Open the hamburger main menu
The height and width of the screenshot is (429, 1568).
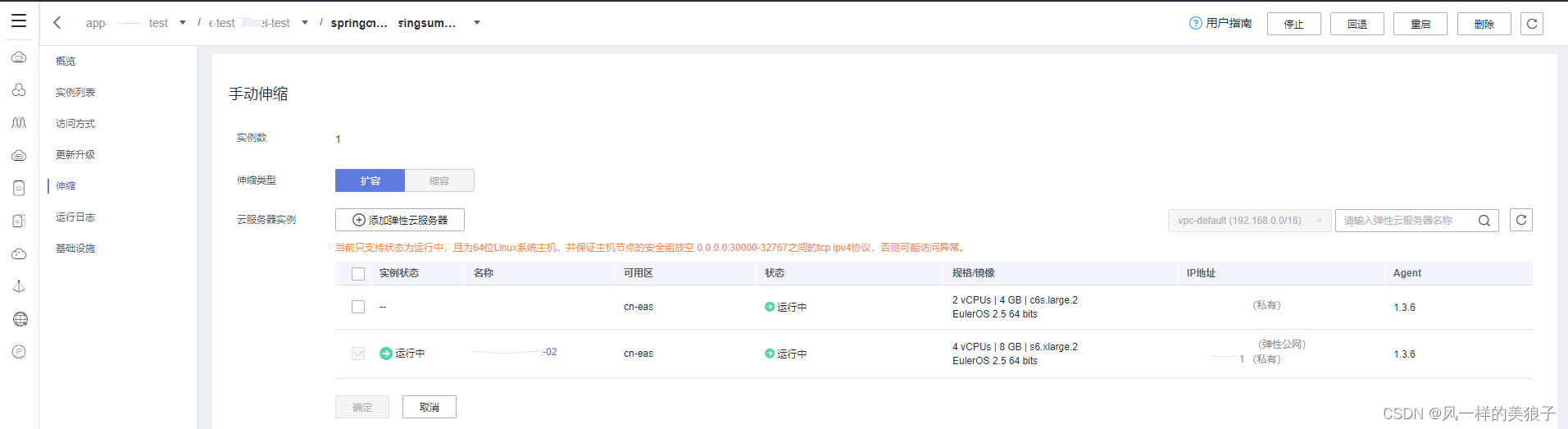(x=19, y=21)
